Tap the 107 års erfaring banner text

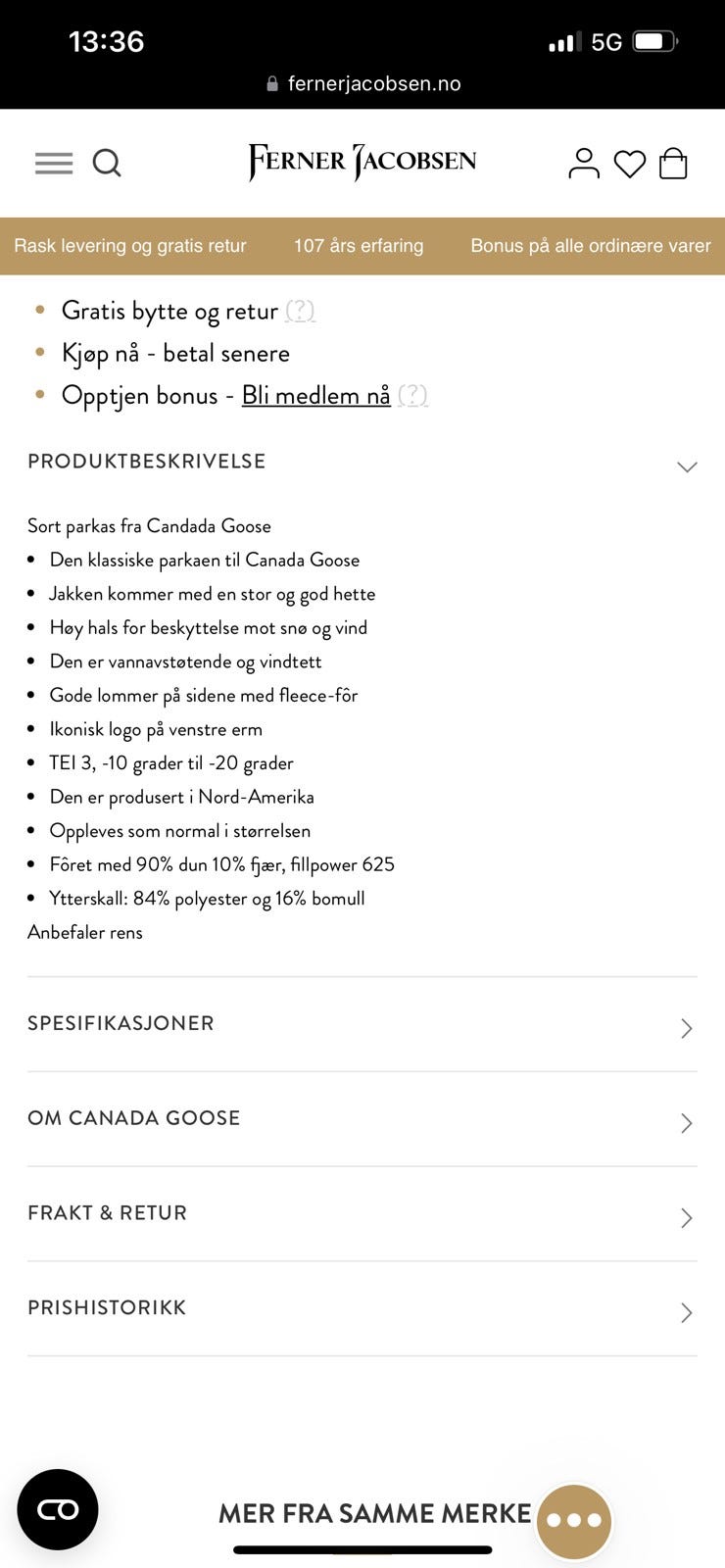[359, 246]
